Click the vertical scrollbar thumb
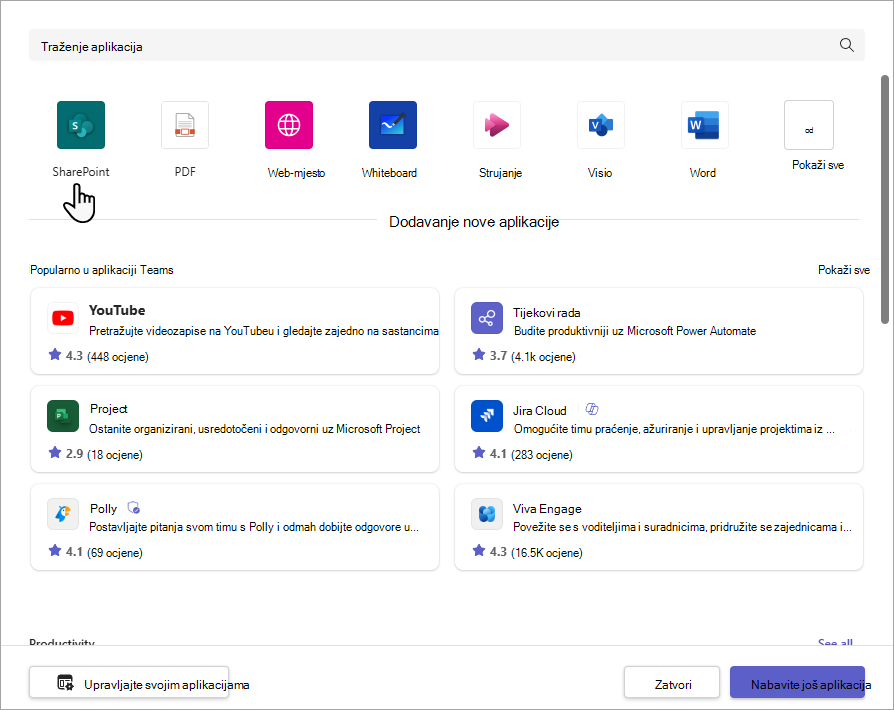 click(884, 200)
